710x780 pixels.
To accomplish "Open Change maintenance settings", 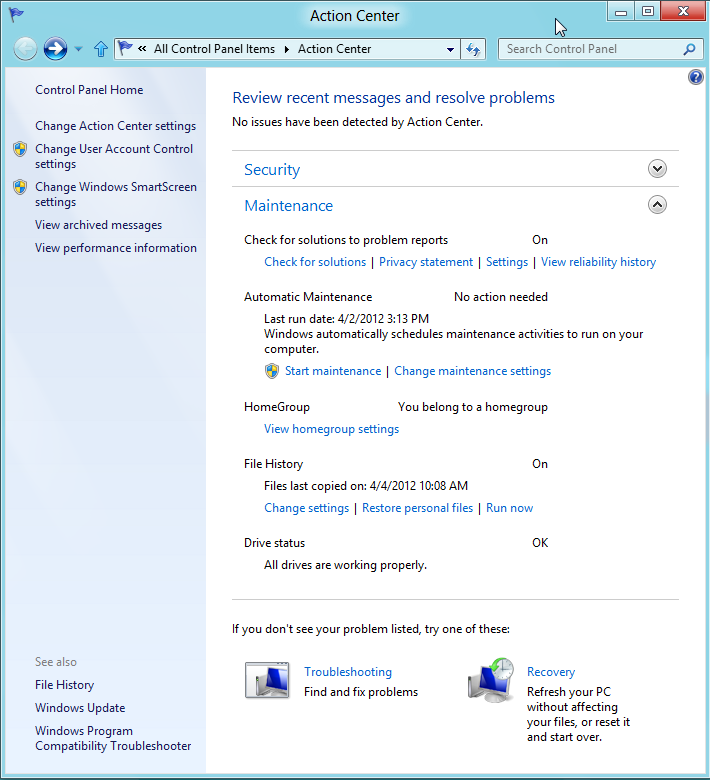I will pyautogui.click(x=472, y=371).
